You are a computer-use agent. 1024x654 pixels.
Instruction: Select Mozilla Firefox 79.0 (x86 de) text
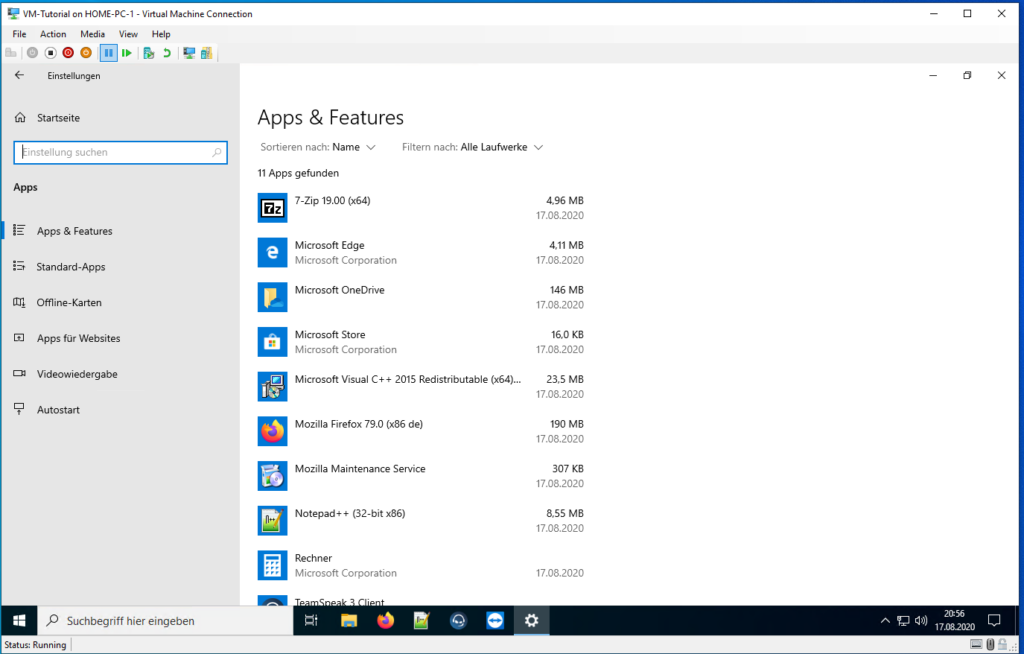pyautogui.click(x=359, y=424)
